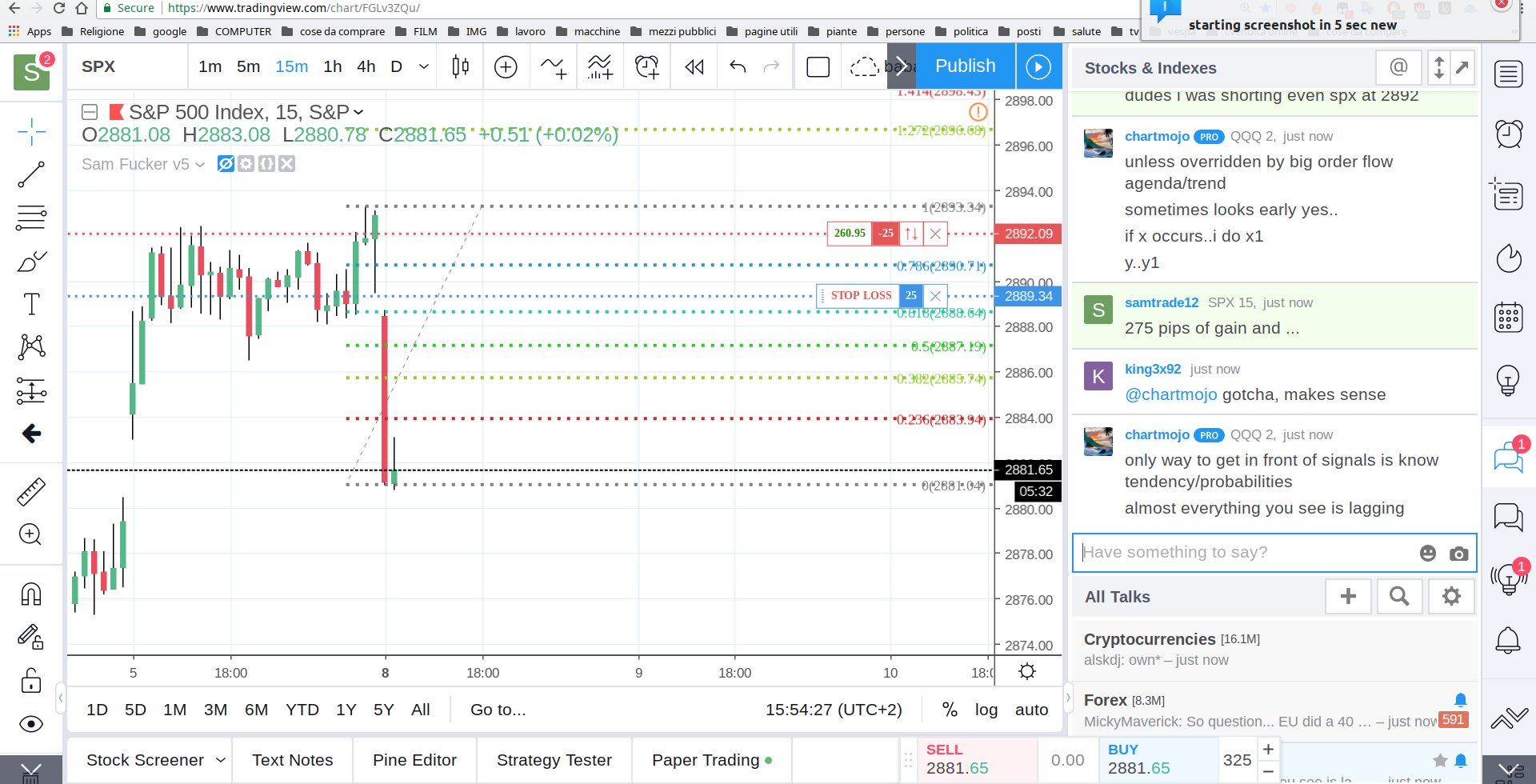
Task: Select the 15m timeframe
Action: 291,66
